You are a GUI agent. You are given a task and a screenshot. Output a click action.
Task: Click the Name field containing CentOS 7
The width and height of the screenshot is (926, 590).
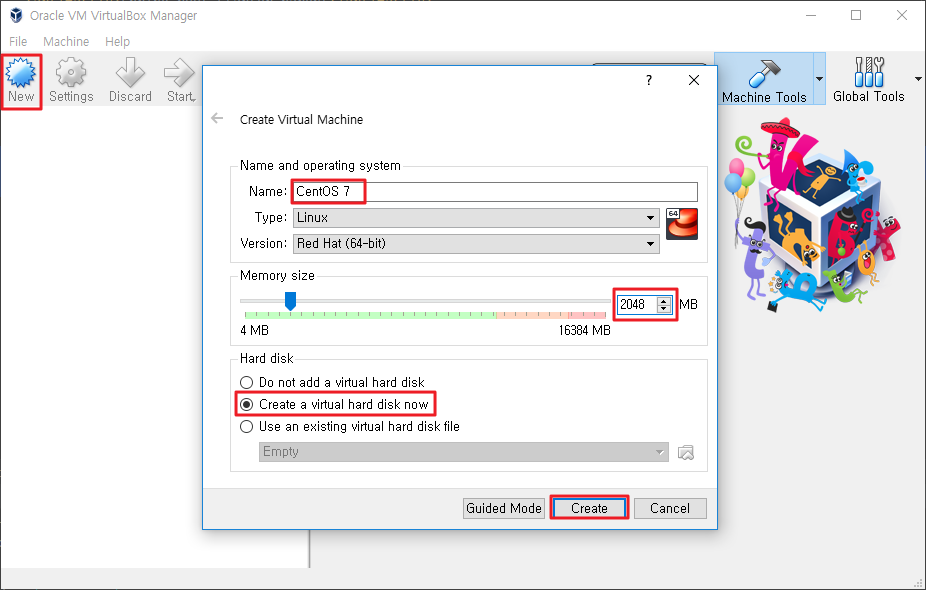click(495, 191)
